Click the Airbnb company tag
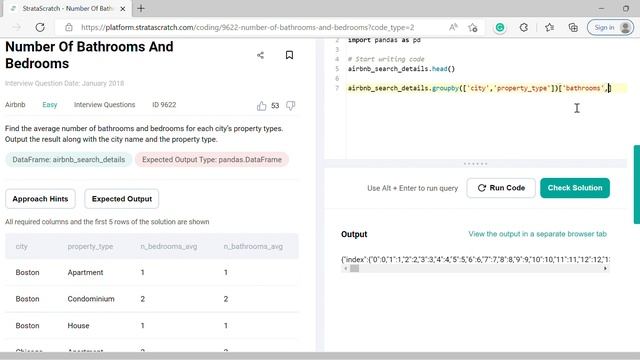Screen dimensions: 640x360 [15, 105]
